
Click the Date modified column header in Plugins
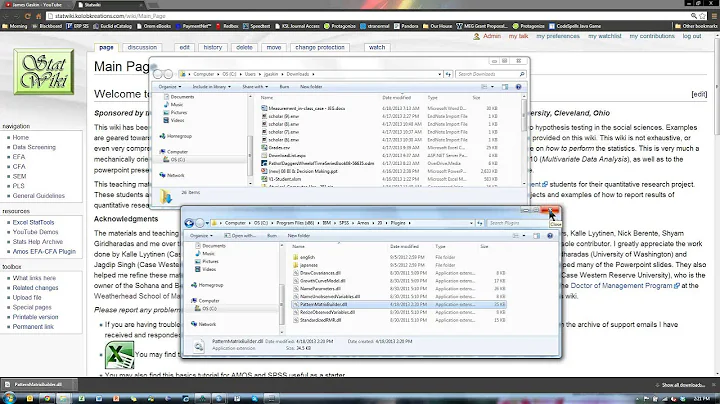404,247
